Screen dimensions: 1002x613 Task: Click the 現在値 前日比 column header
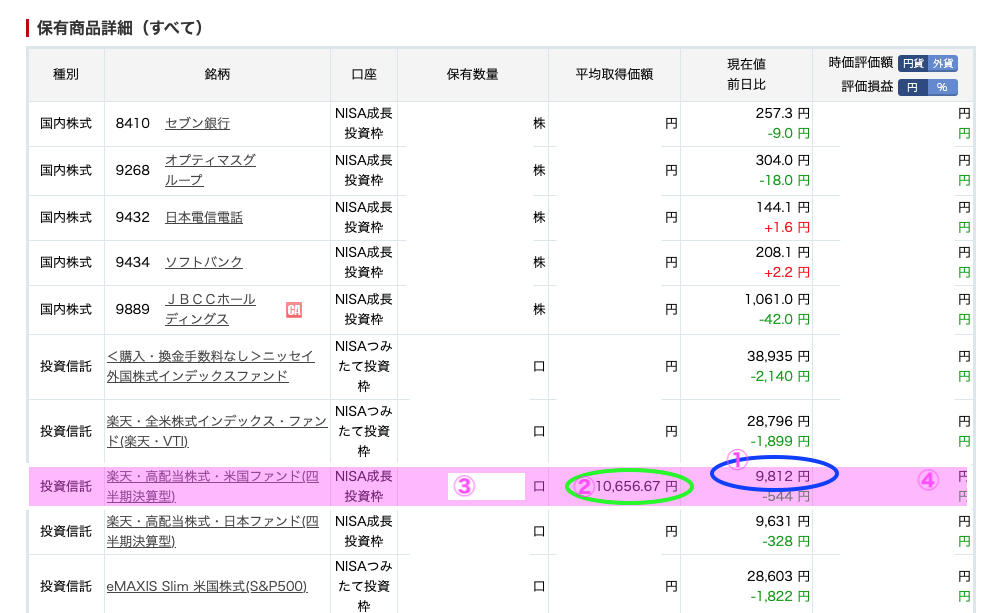746,74
